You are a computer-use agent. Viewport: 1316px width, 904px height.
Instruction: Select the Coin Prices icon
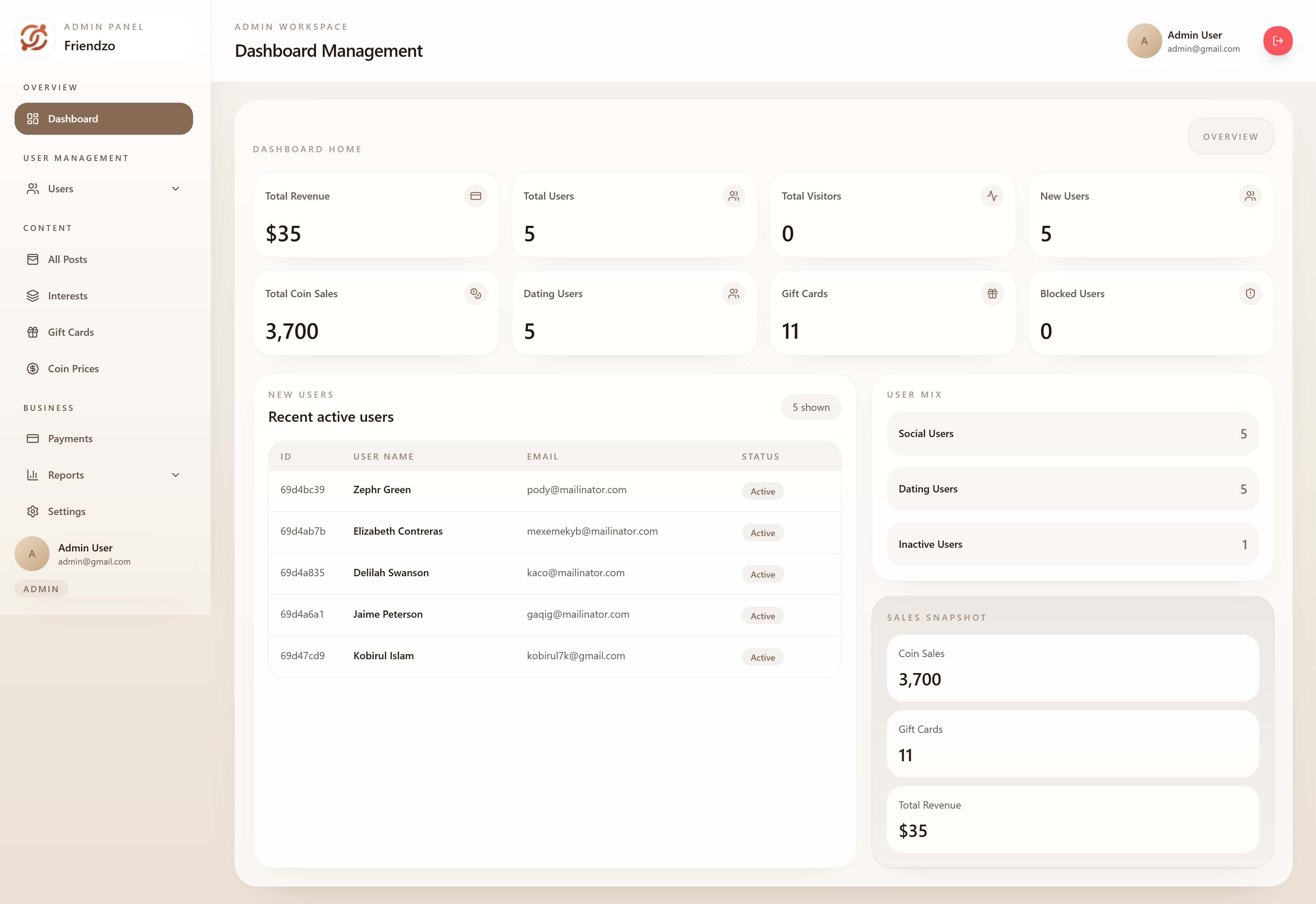pyautogui.click(x=32, y=368)
